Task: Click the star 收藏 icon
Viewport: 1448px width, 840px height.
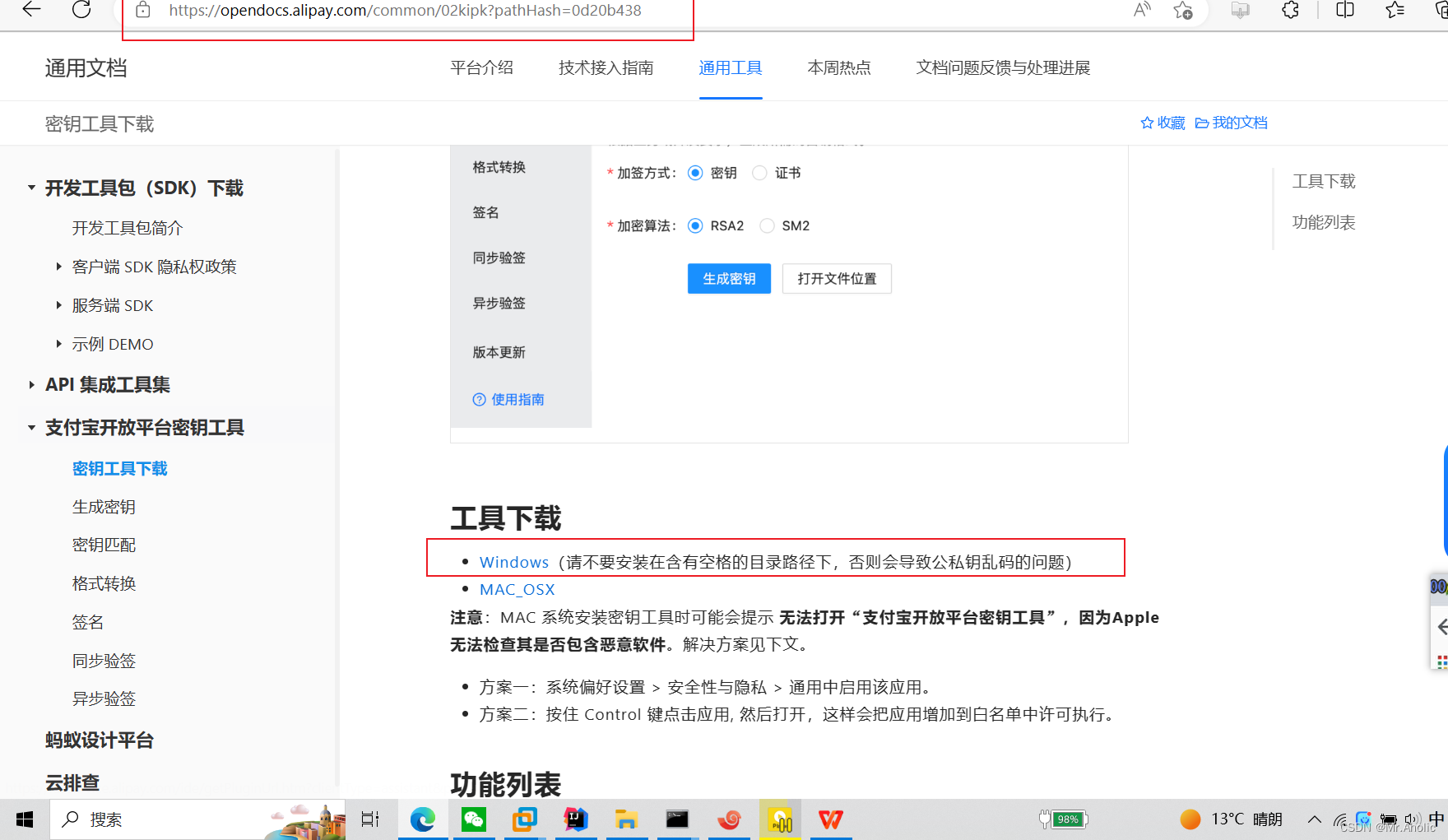Action: [x=1163, y=123]
